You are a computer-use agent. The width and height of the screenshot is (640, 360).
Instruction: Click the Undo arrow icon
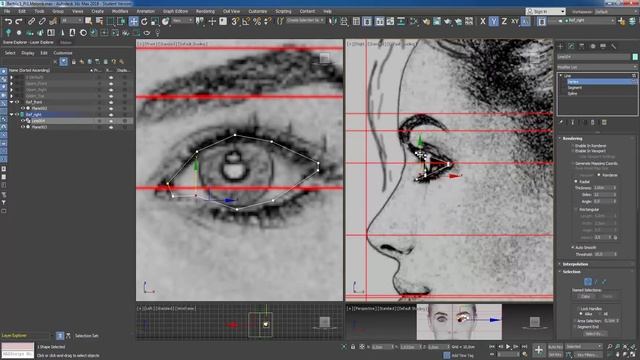[x=8, y=21]
